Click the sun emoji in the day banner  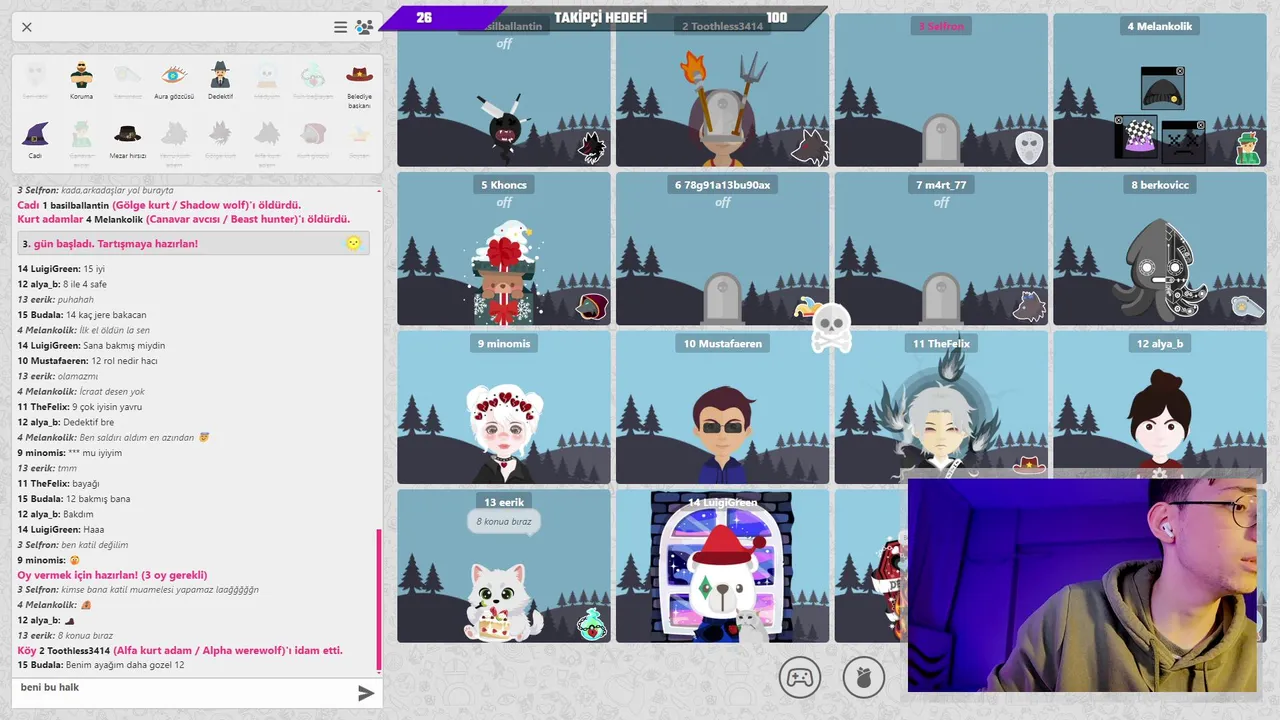click(353, 243)
